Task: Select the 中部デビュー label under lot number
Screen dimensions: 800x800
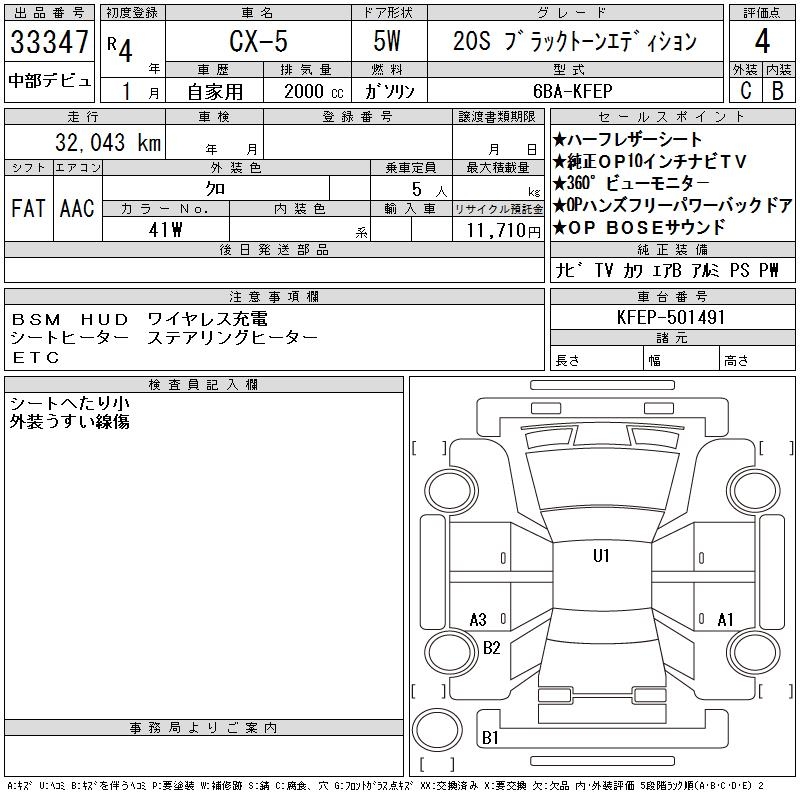Action: click(49, 81)
